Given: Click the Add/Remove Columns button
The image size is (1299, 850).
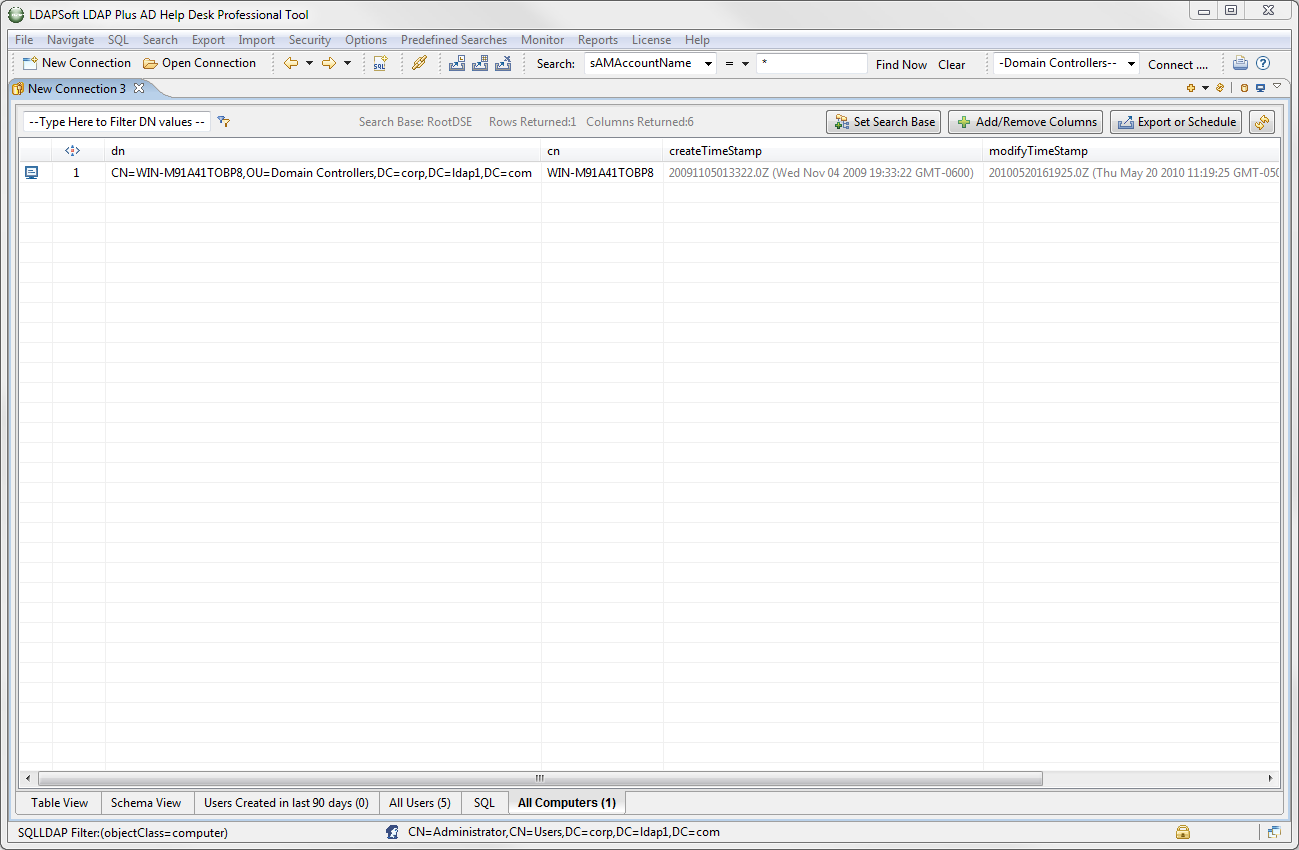Looking at the screenshot, I should pyautogui.click(x=1025, y=122).
